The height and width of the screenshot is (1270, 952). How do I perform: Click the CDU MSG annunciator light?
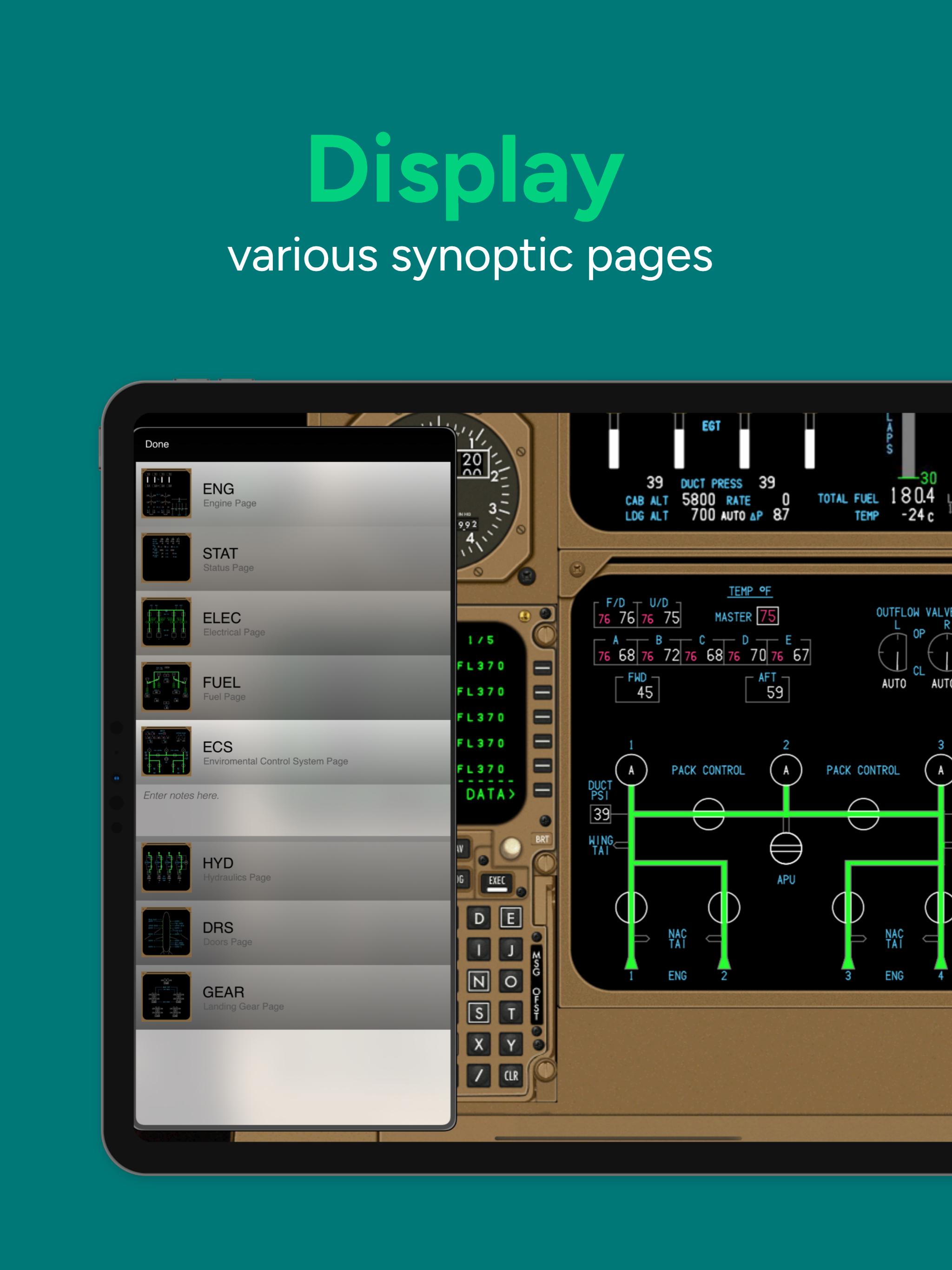pyautogui.click(x=536, y=963)
